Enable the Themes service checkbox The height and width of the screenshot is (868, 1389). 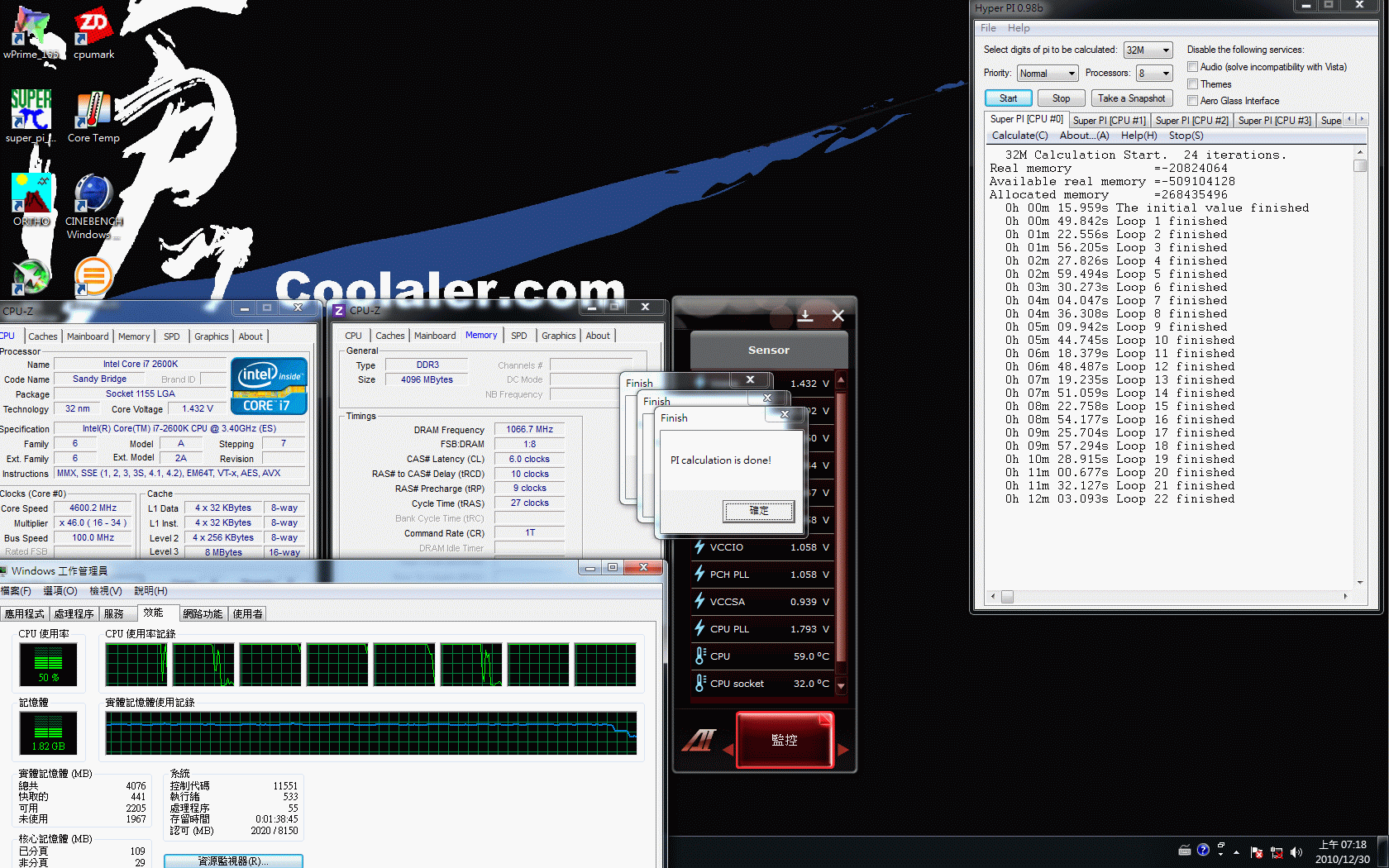1192,83
